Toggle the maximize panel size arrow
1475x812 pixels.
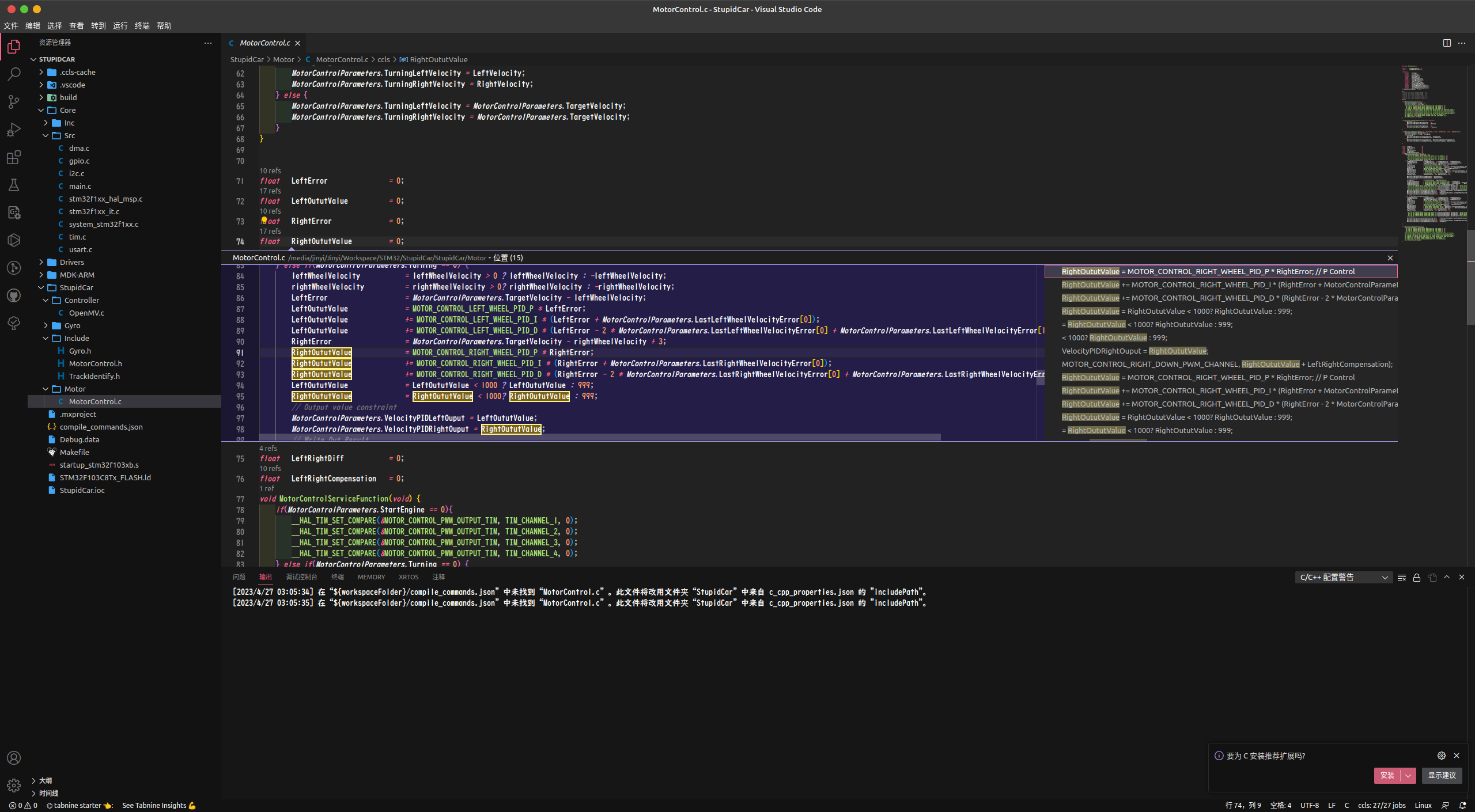pyautogui.click(x=1447, y=577)
